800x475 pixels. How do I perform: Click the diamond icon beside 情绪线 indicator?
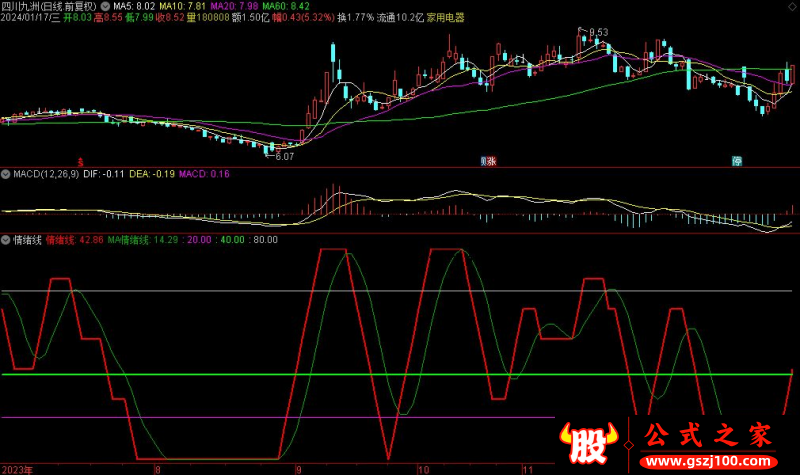[x=6, y=240]
